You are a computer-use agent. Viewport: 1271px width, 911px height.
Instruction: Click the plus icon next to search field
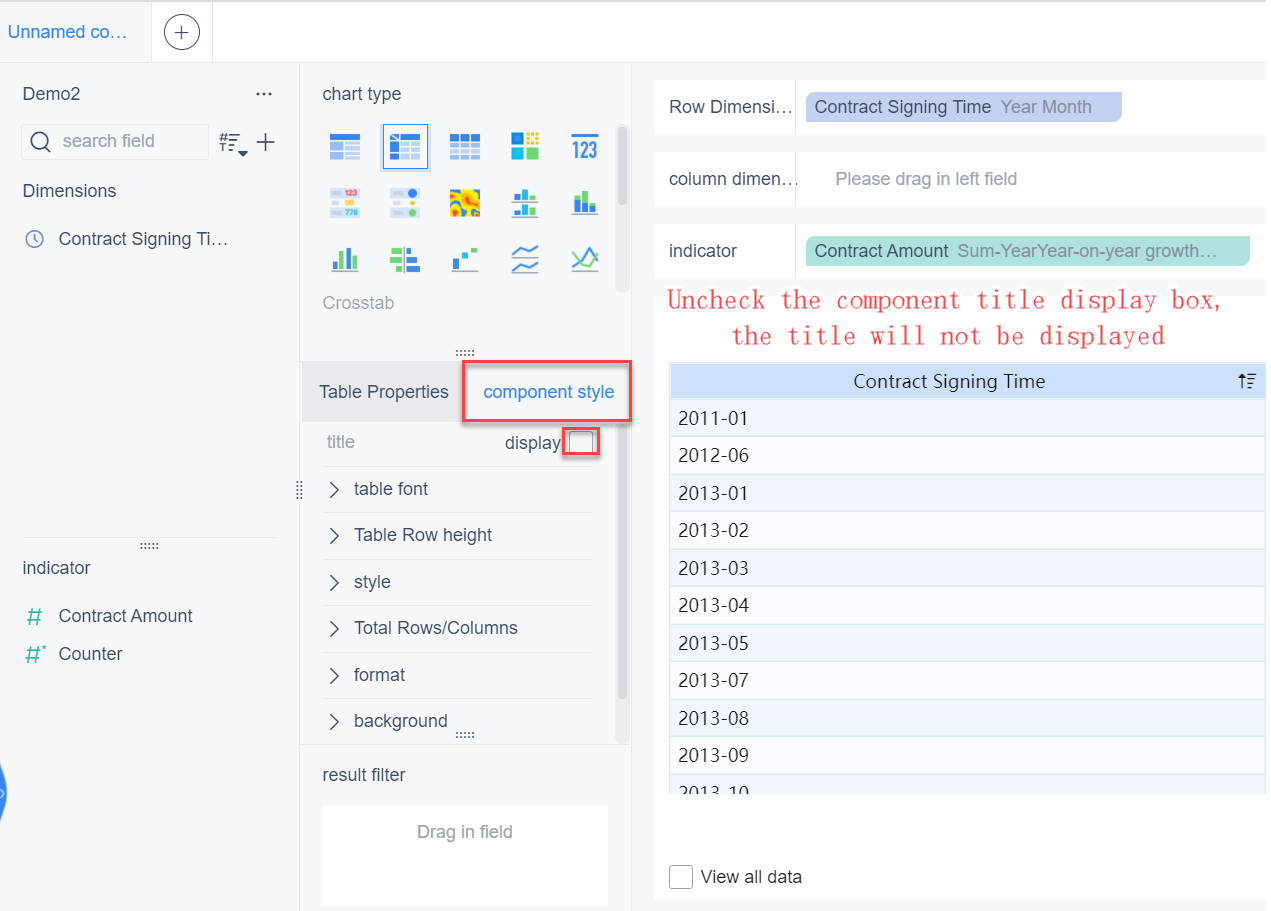pos(265,142)
